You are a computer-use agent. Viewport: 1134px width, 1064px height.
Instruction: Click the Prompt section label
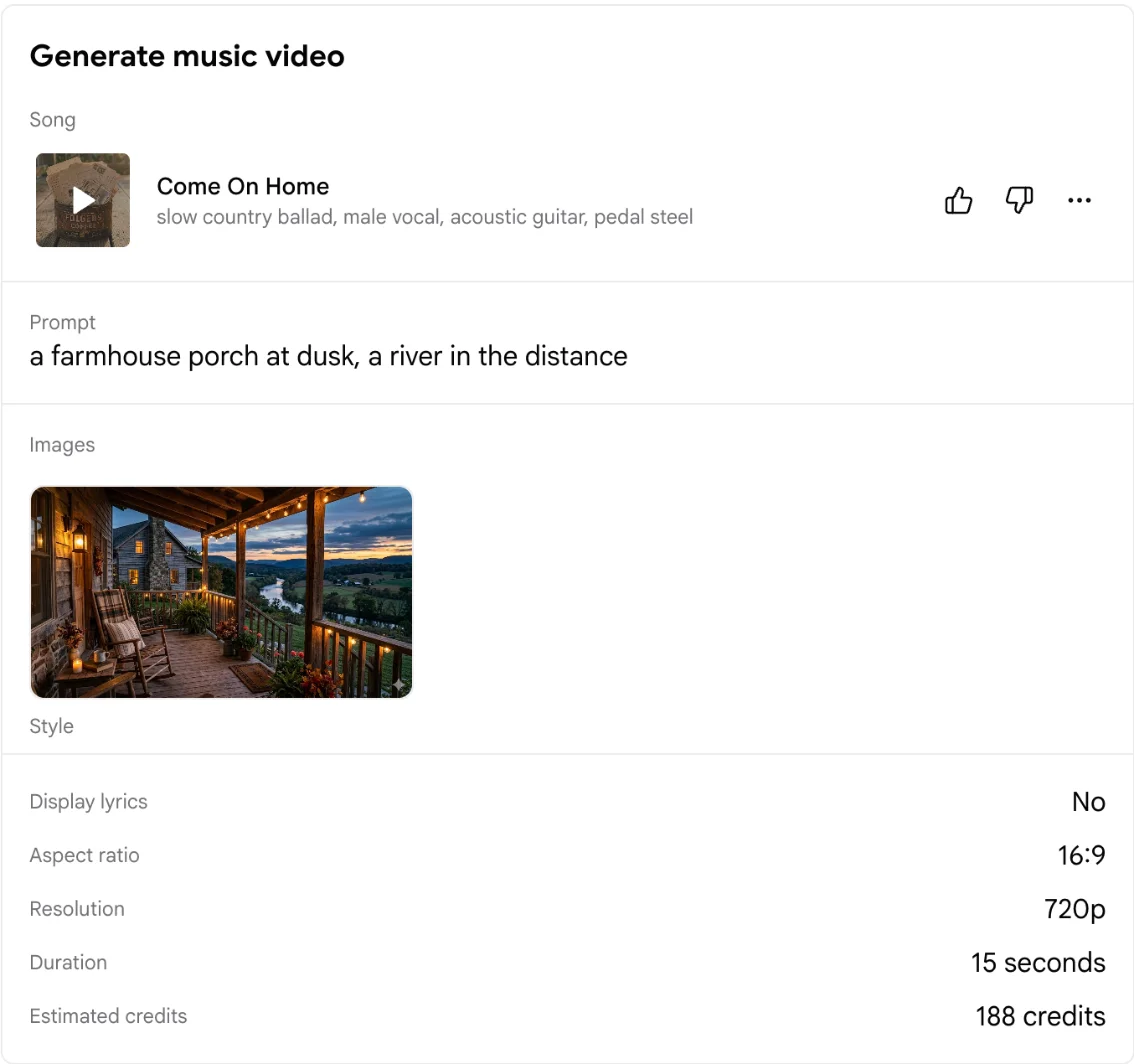click(x=62, y=323)
